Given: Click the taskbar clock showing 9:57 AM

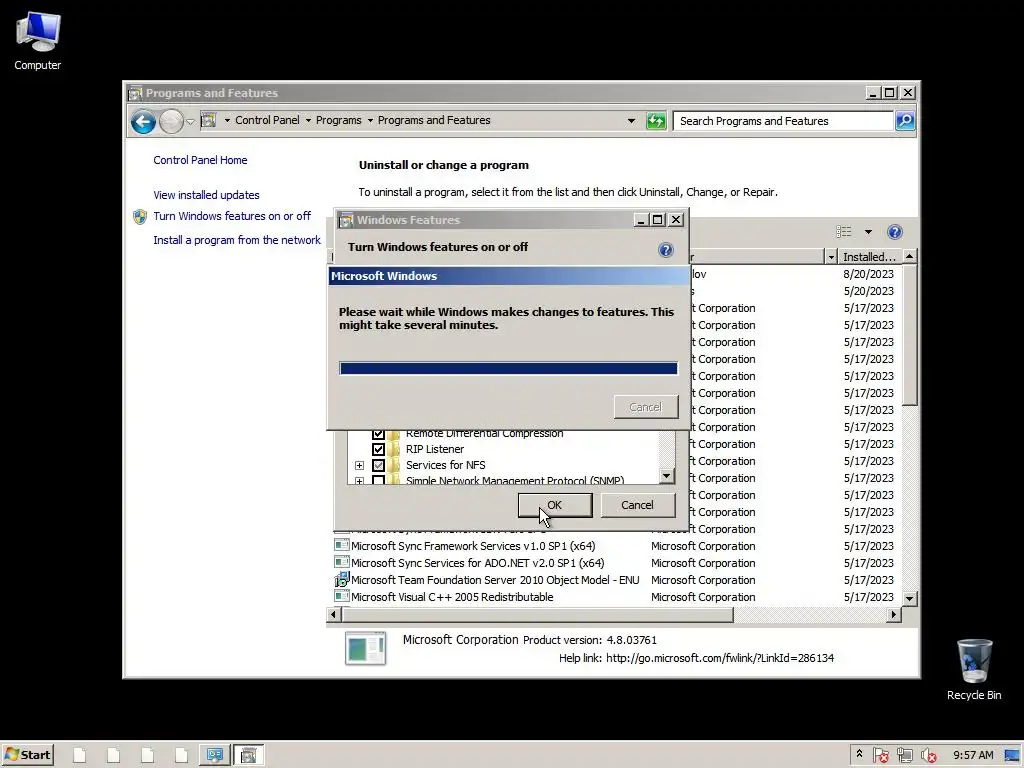Looking at the screenshot, I should pyautogui.click(x=972, y=756).
